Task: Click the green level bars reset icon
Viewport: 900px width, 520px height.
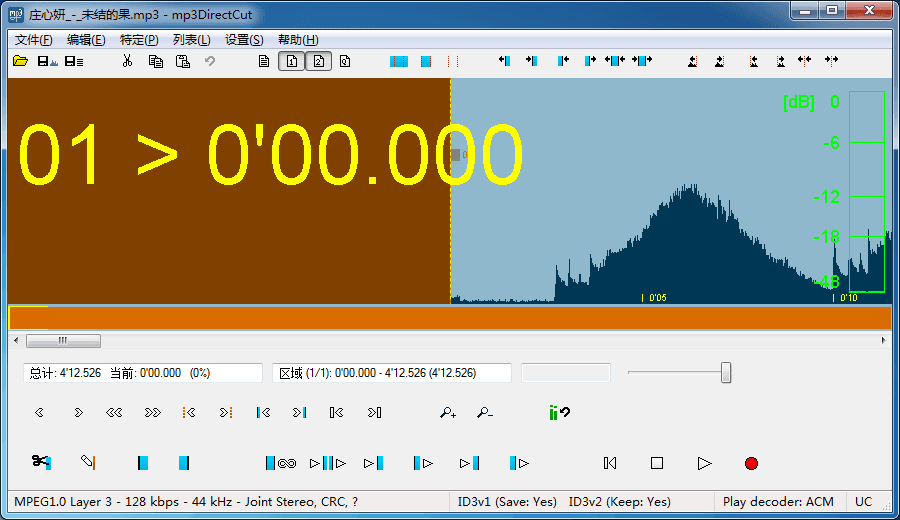Action: click(559, 412)
